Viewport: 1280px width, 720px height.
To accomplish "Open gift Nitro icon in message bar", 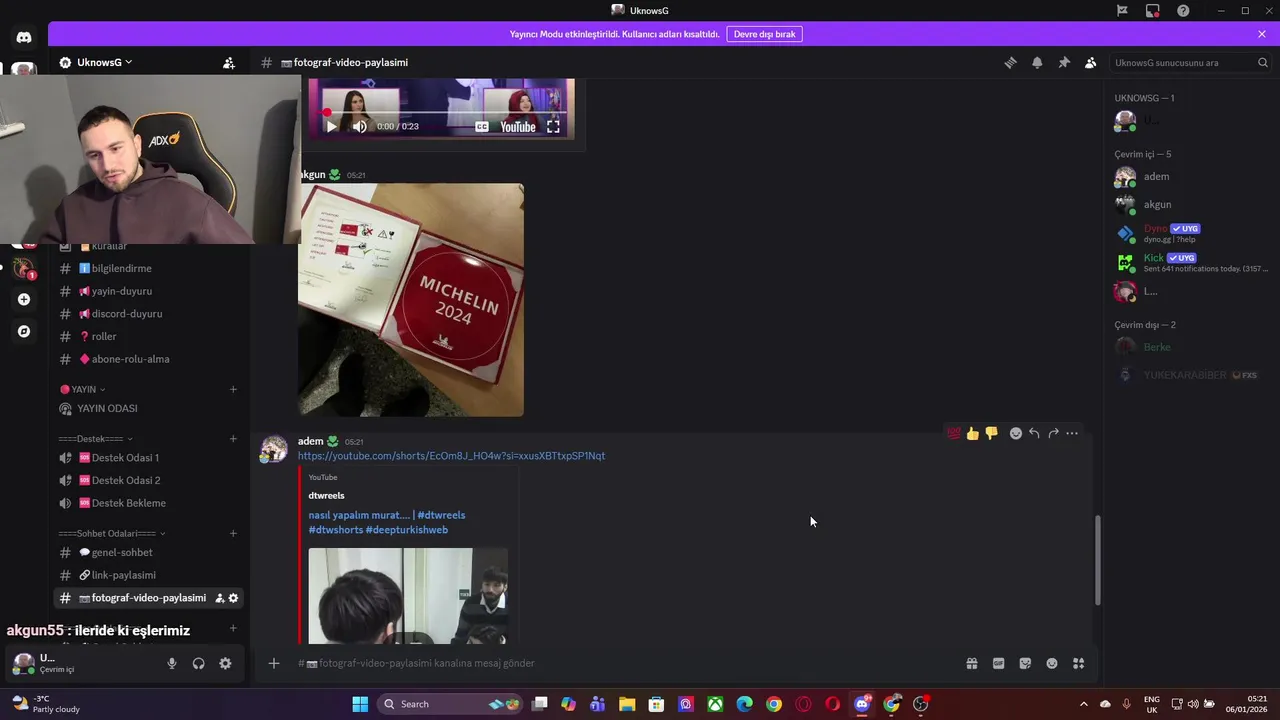I will click(971, 663).
